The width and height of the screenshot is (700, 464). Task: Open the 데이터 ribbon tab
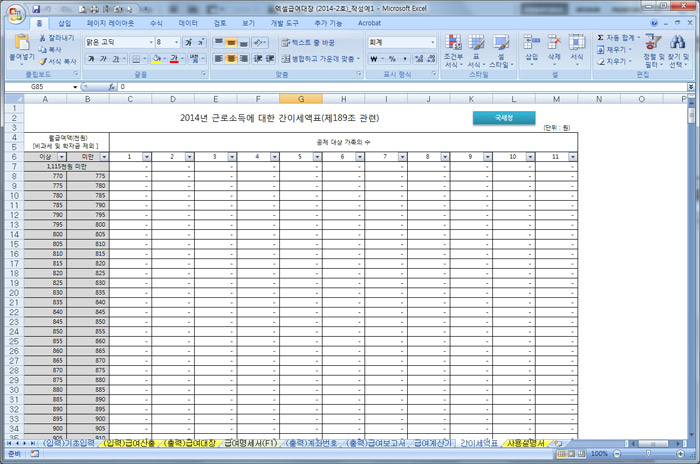pos(188,23)
